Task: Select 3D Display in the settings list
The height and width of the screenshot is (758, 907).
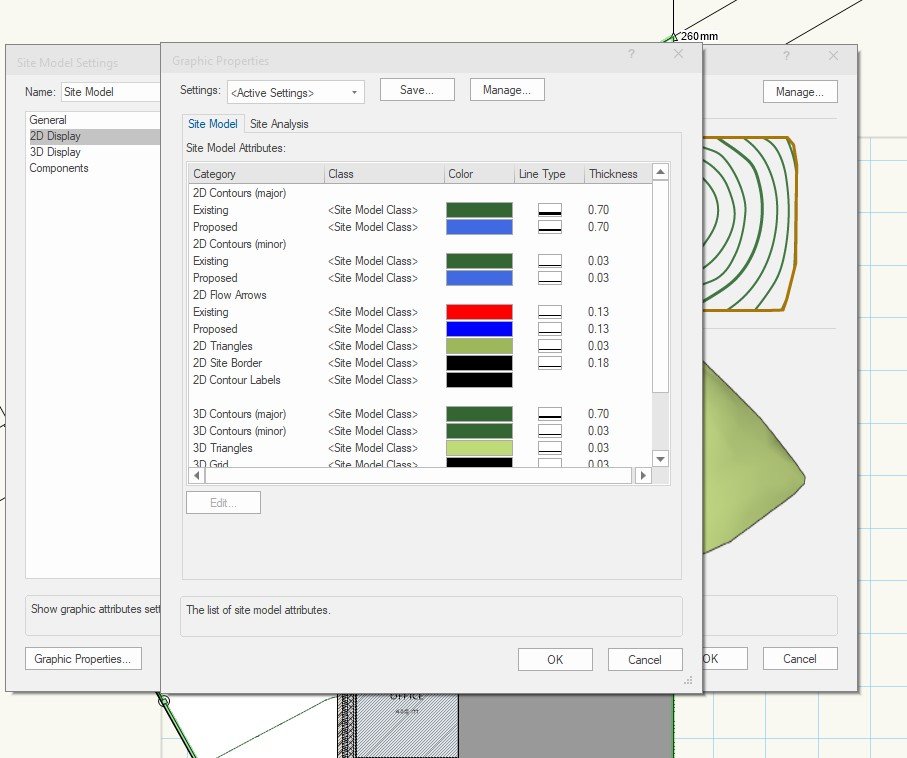Action: 56,151
